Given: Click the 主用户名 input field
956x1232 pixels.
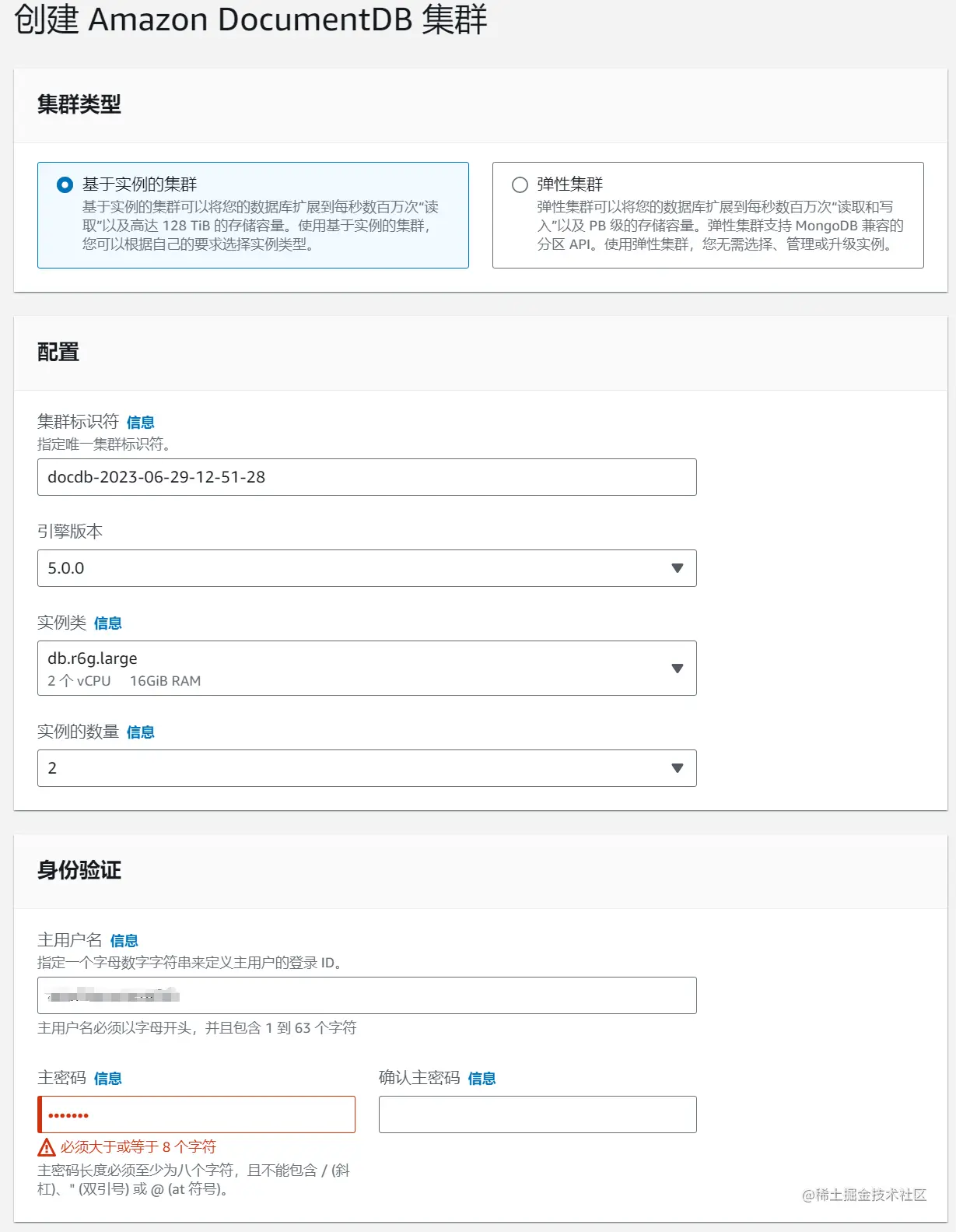Looking at the screenshot, I should pos(366,995).
